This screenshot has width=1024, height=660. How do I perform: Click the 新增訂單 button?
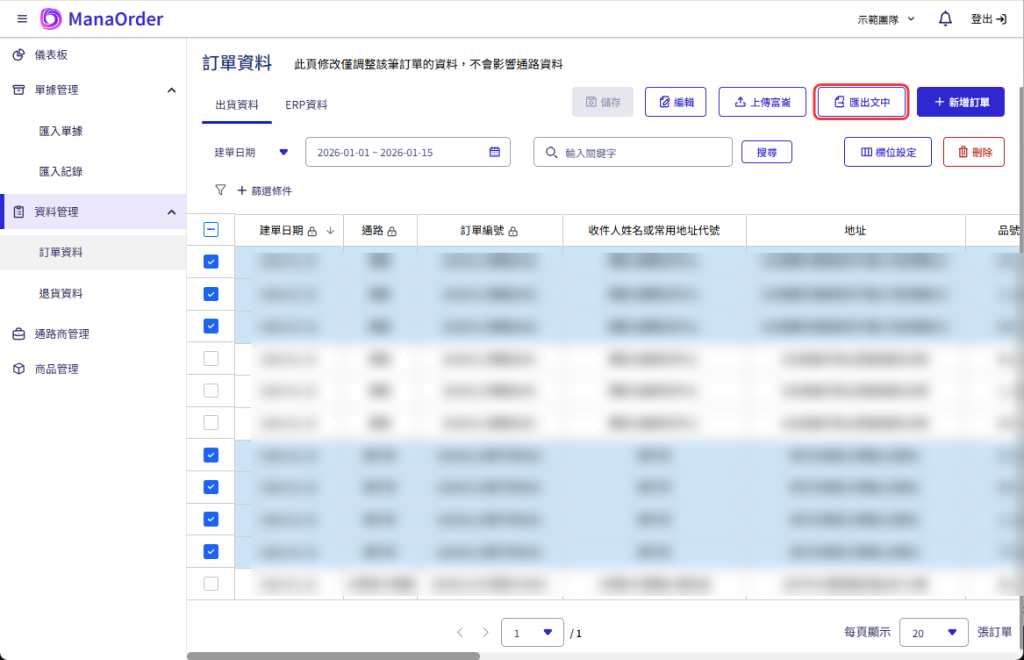(960, 102)
